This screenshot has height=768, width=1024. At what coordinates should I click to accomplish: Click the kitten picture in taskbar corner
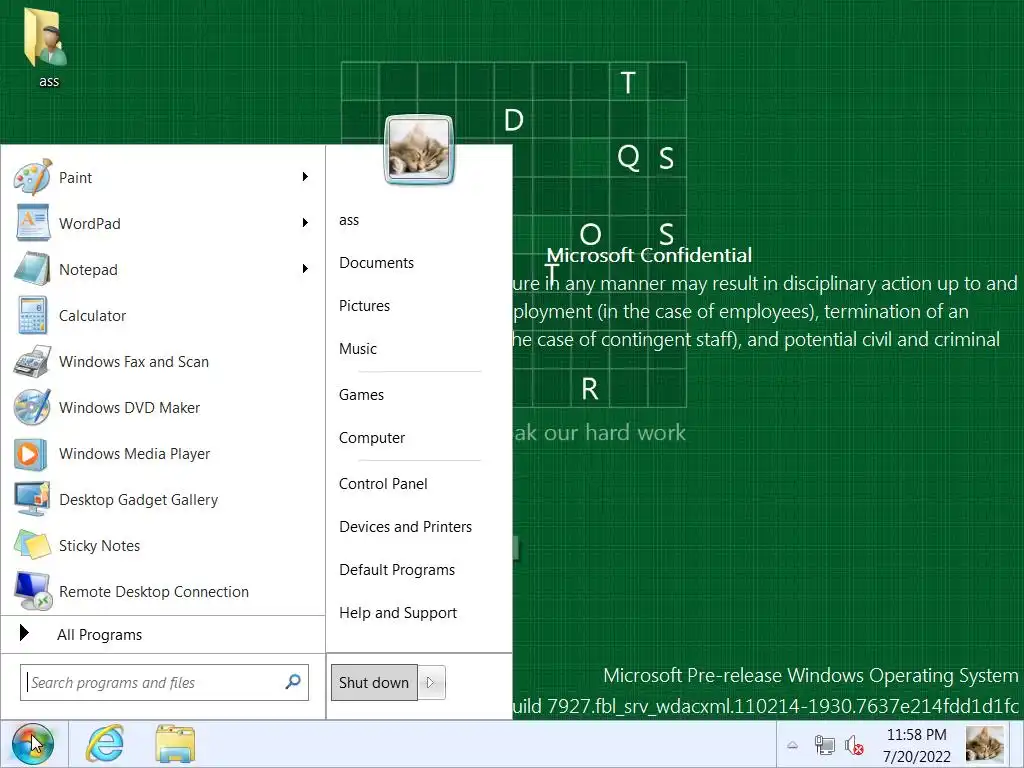coord(985,744)
